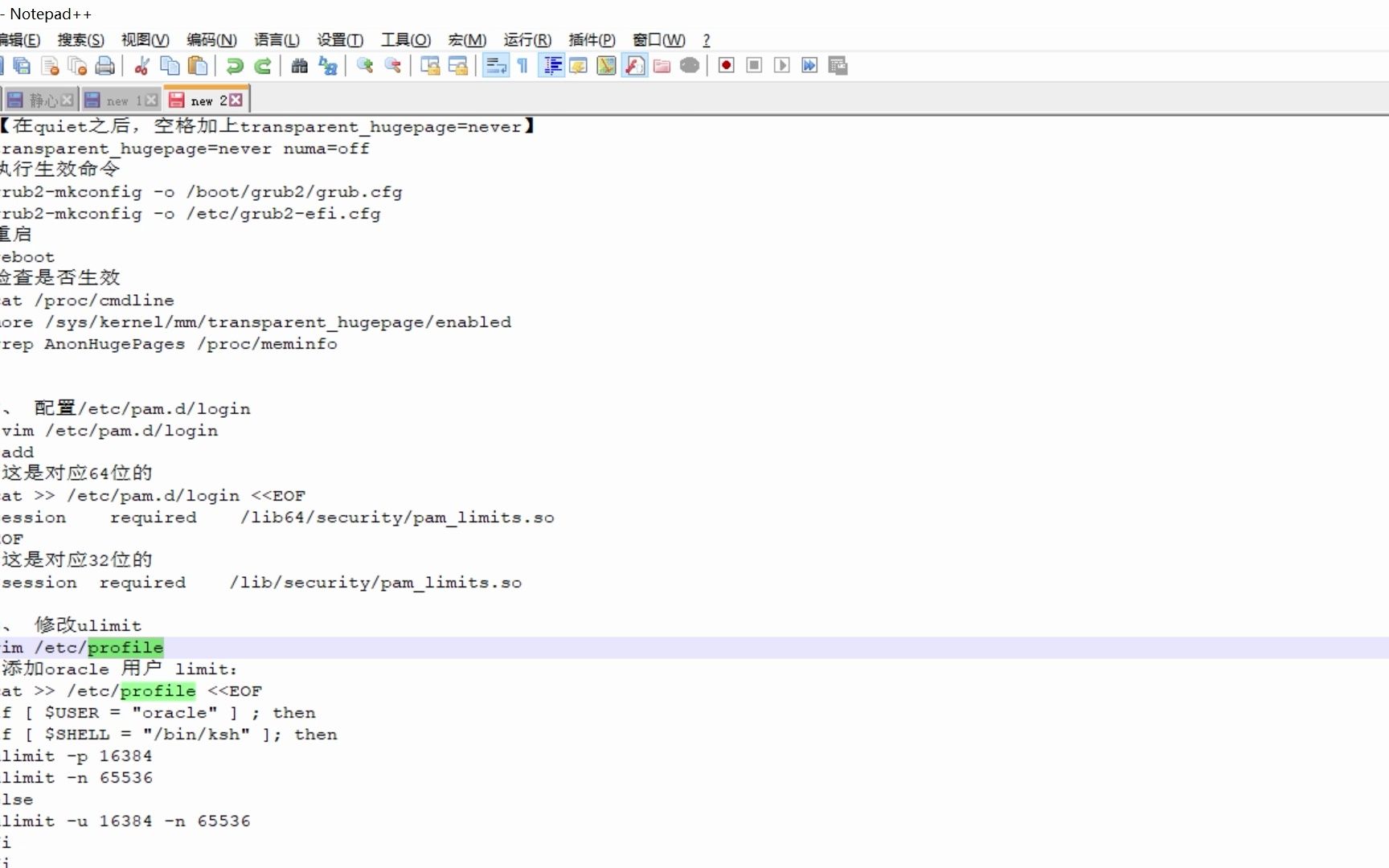The height and width of the screenshot is (868, 1389).
Task: Click the highlighted word profile in the text
Action: (126, 647)
